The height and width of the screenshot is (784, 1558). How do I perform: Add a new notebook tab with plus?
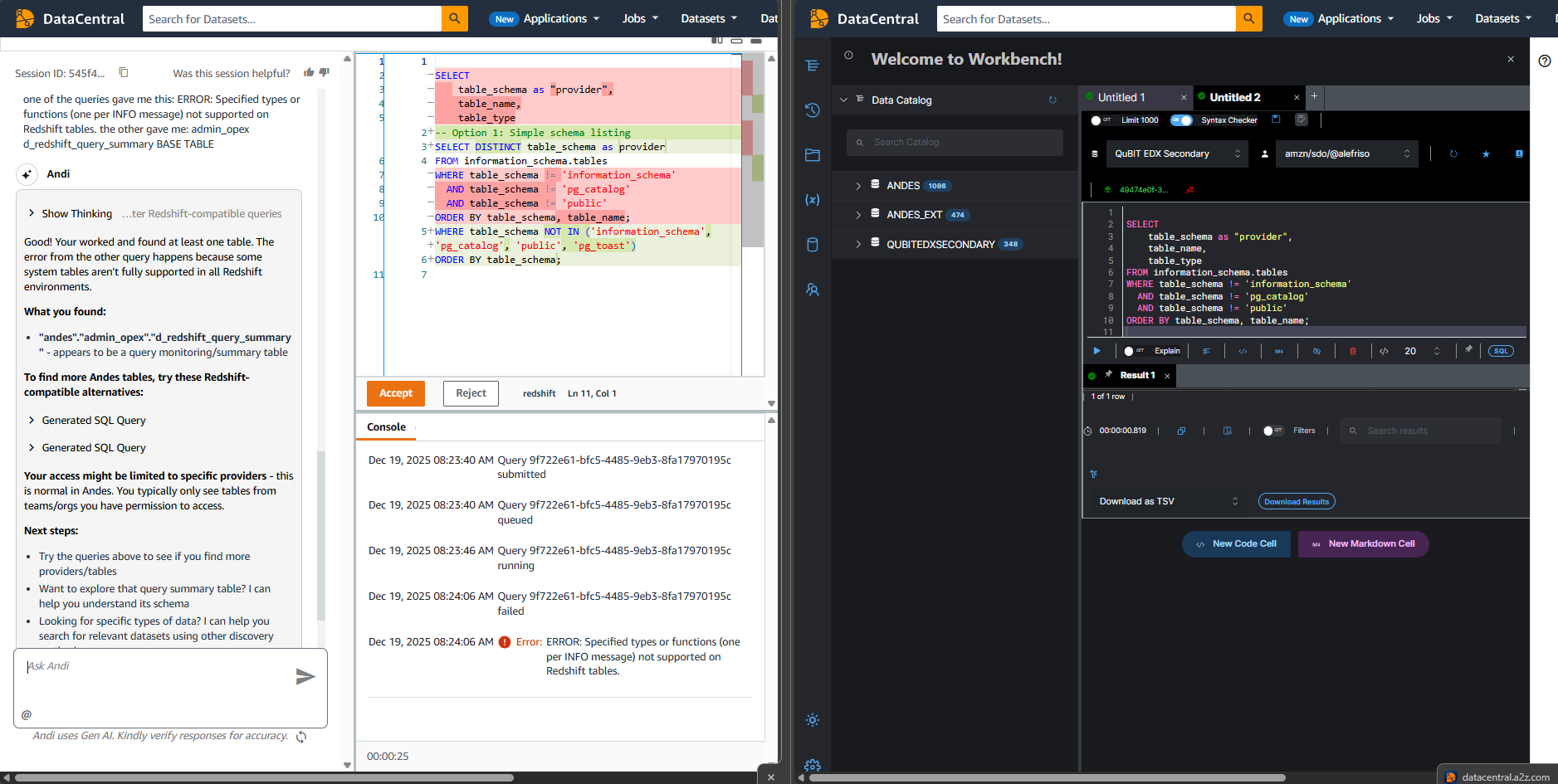point(1314,96)
